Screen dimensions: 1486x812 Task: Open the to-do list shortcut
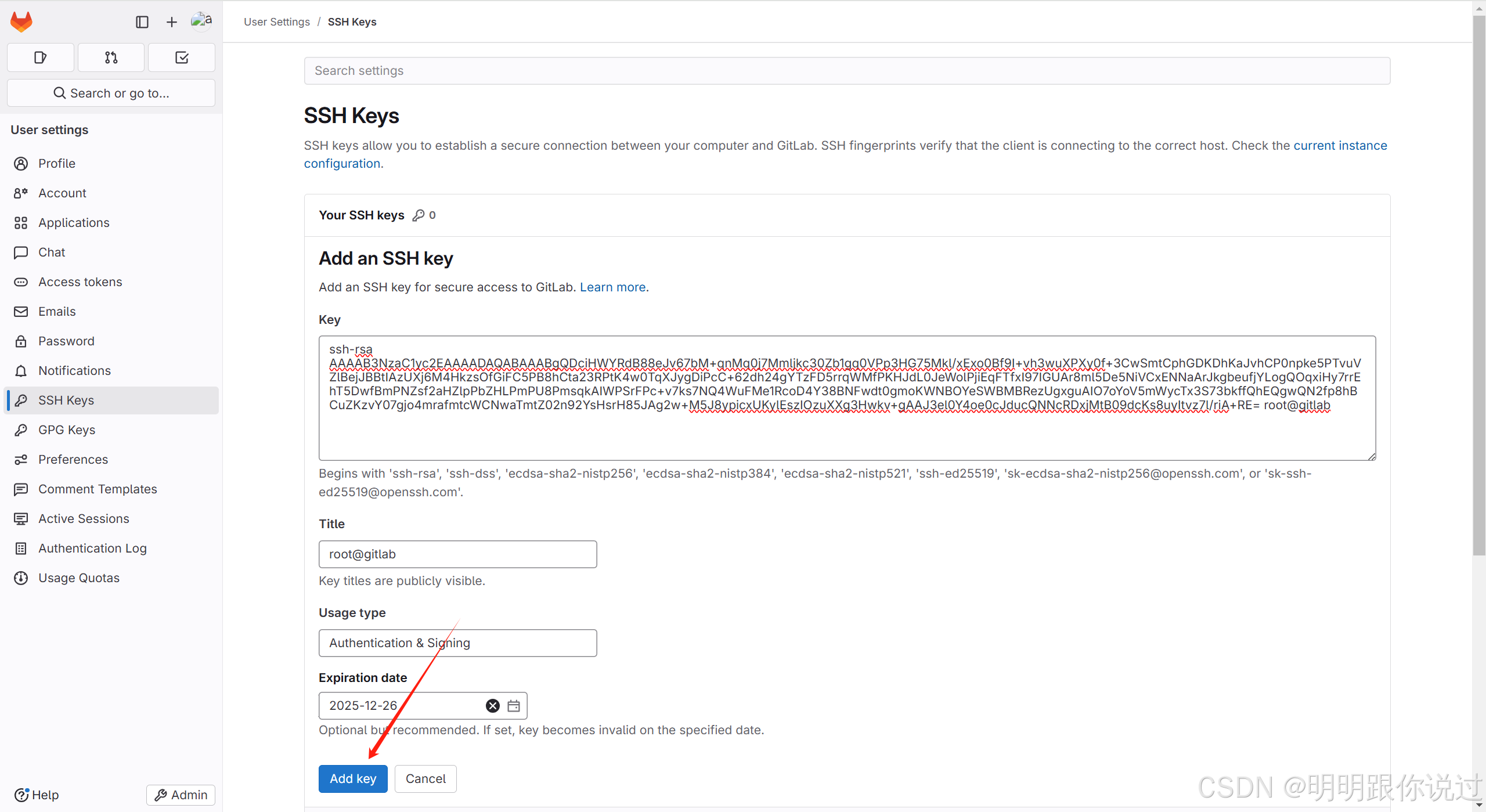point(182,57)
